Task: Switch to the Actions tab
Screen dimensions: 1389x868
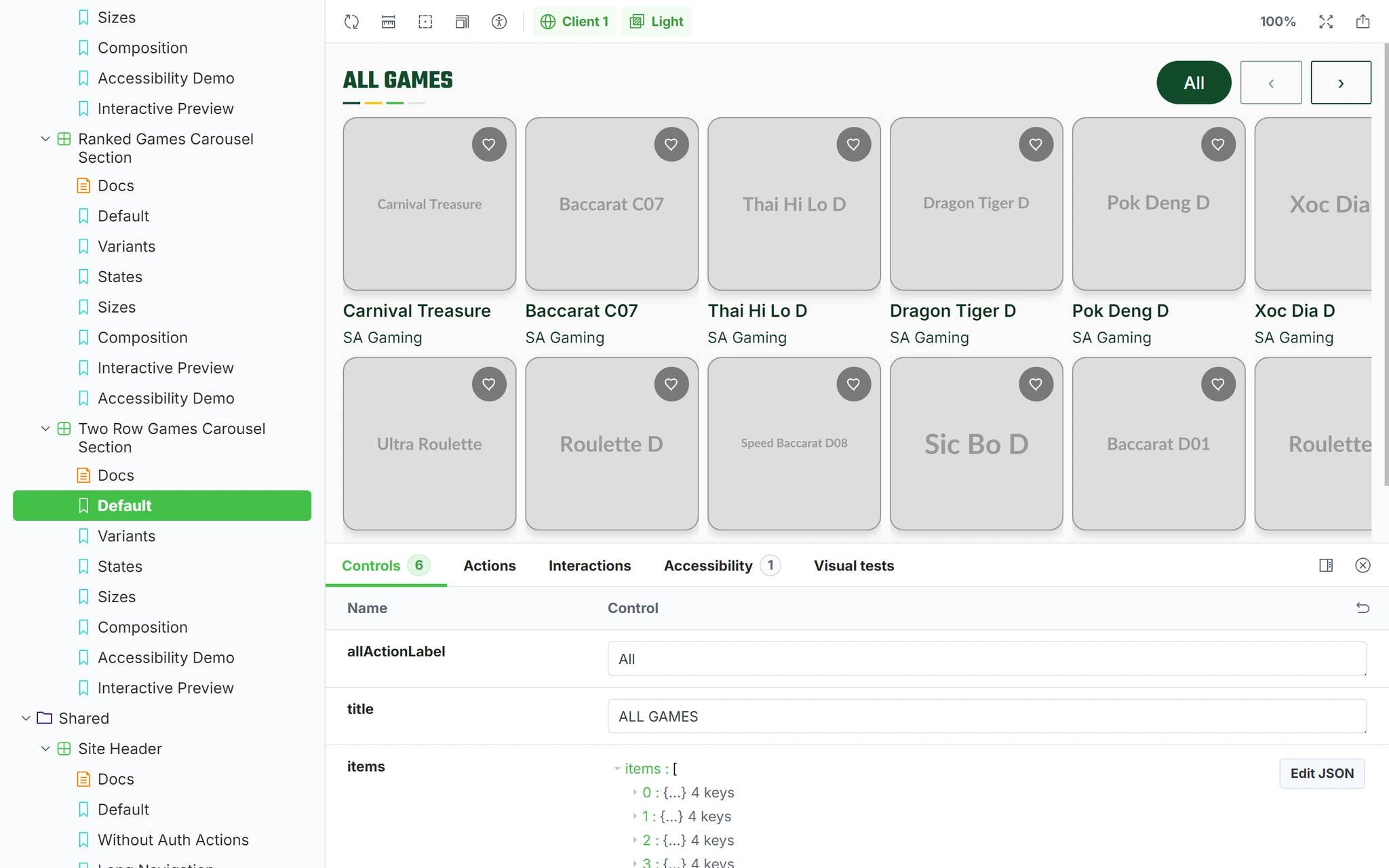Action: [x=490, y=566]
